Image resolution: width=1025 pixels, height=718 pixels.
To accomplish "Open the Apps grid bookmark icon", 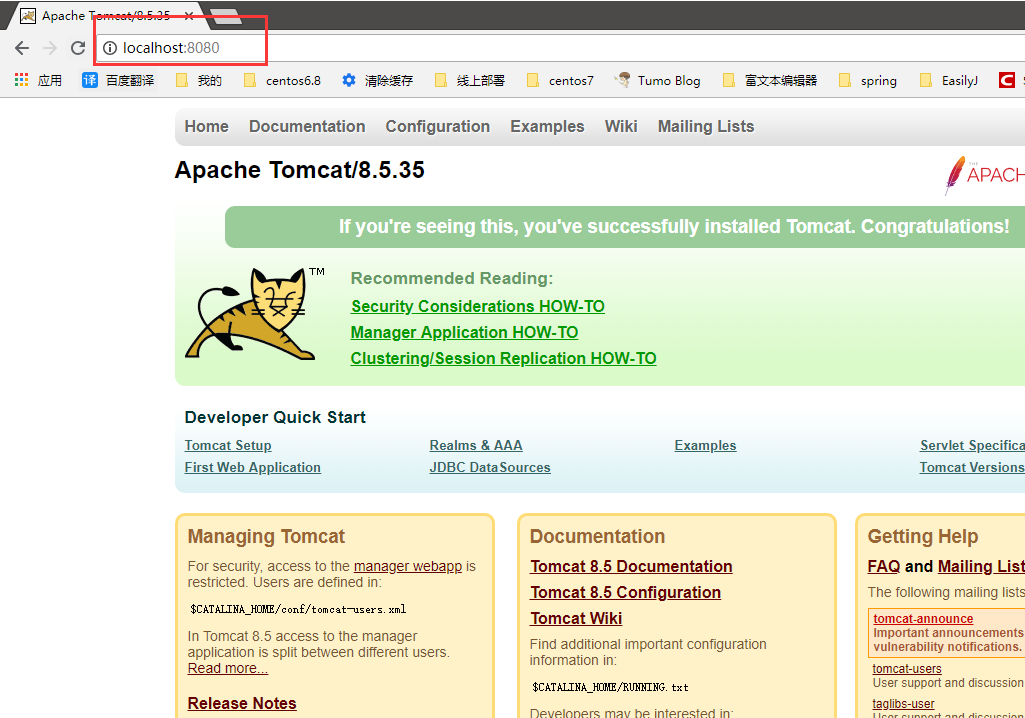I will click(x=22, y=80).
